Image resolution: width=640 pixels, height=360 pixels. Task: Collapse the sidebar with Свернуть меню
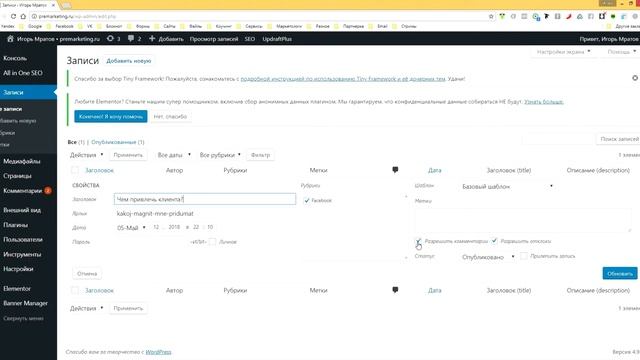point(23,318)
